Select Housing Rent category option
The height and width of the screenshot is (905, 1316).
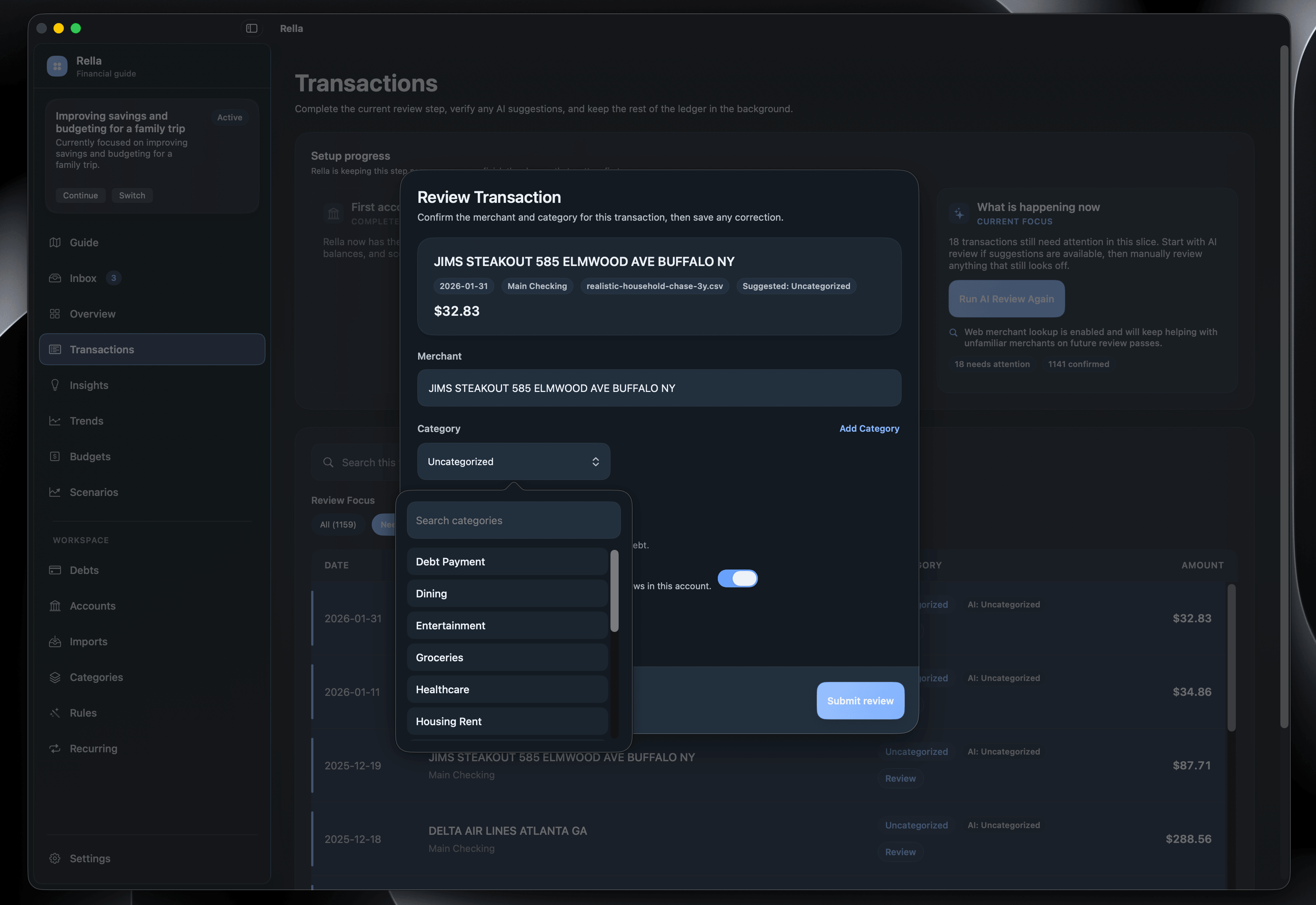[x=507, y=721]
